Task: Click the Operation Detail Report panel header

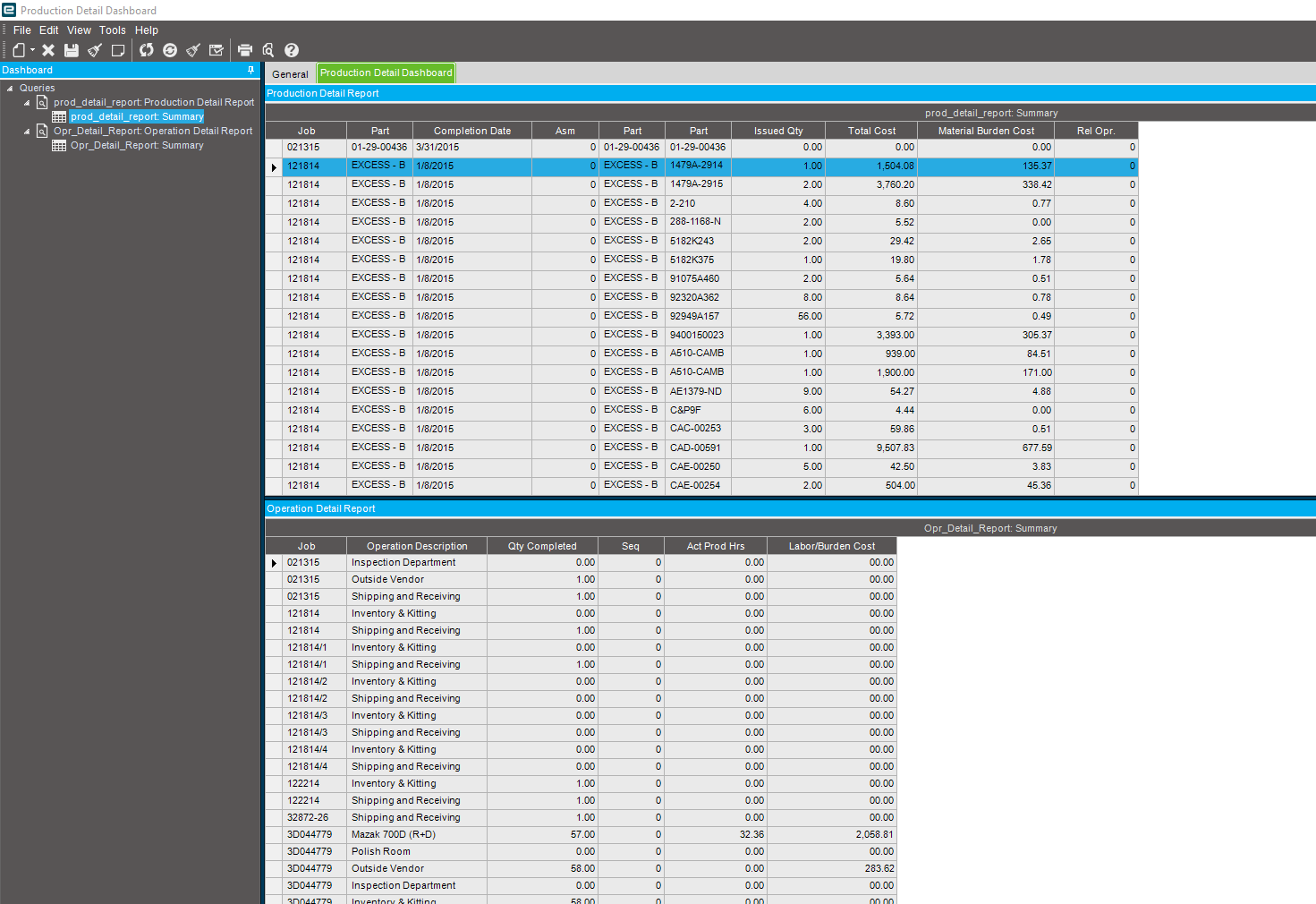Action: (790, 508)
